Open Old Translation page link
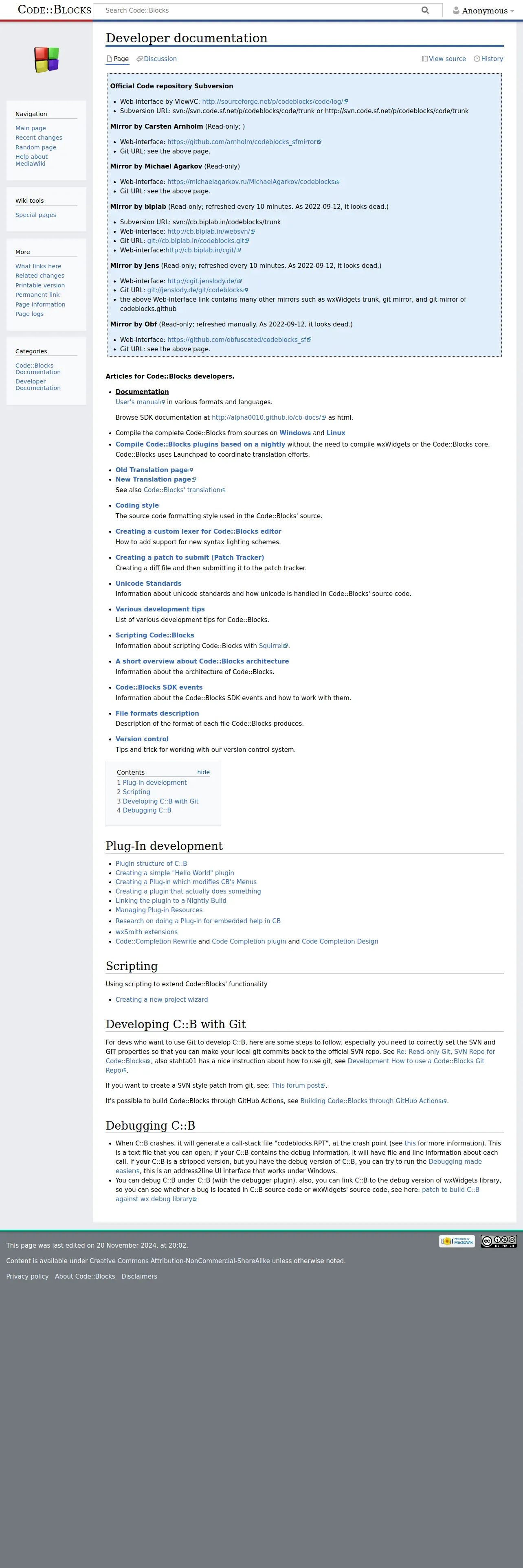The height and width of the screenshot is (1568, 523). coord(154,470)
